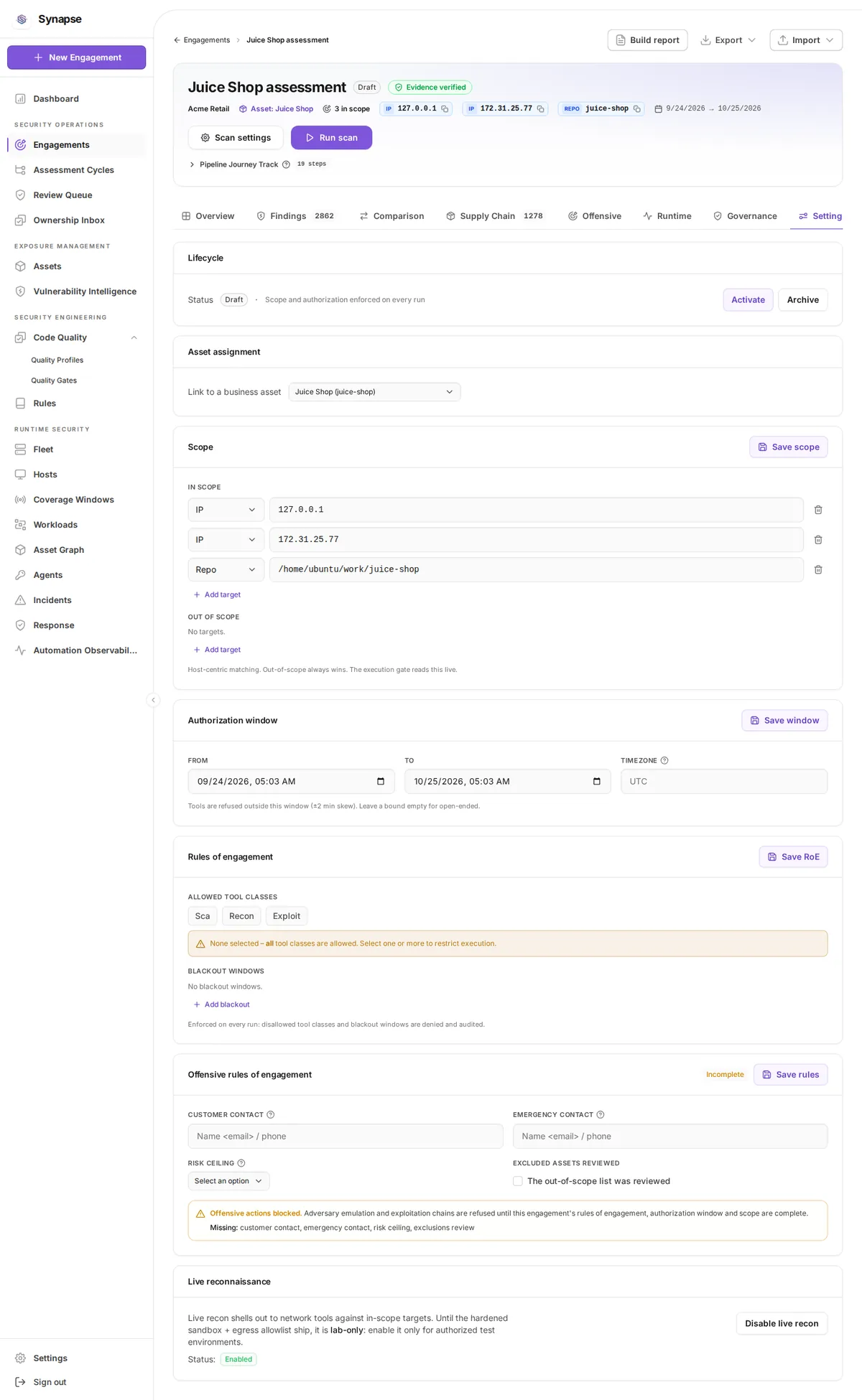Collapse the sidebar with the chevron handle
Viewport: 862px width, 1400px height.
(x=153, y=700)
